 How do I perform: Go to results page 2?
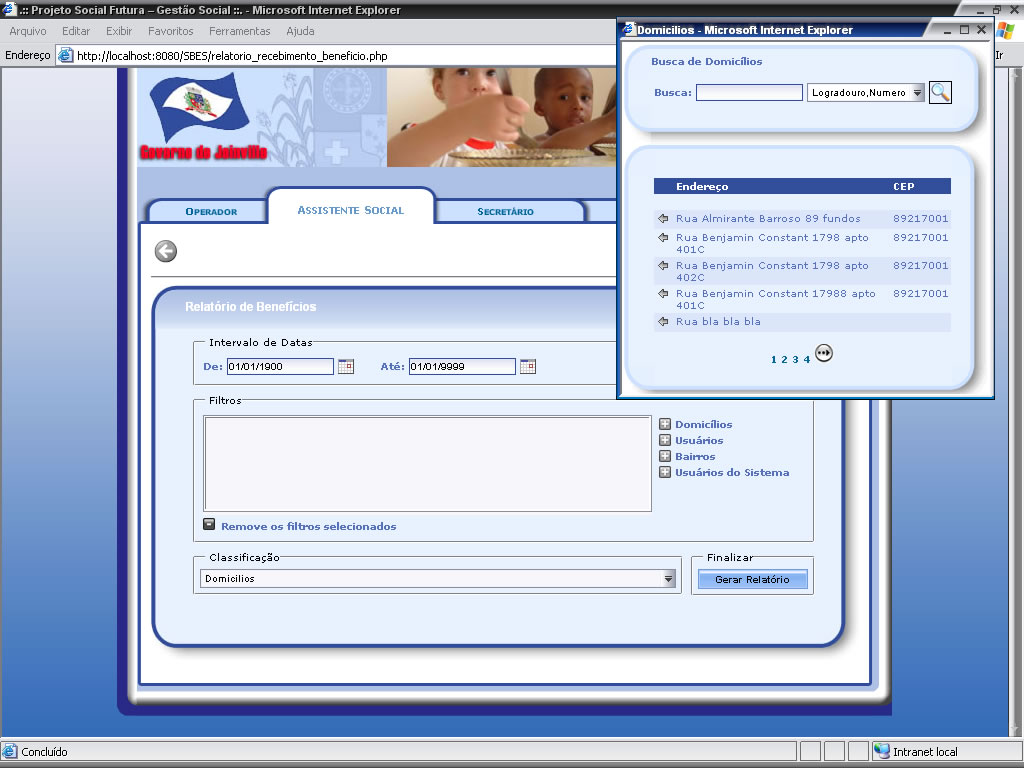pos(784,359)
